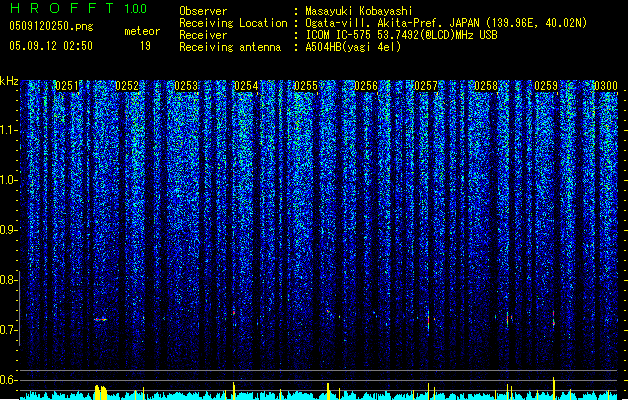The width and height of the screenshot is (629, 400).
Task: Click the kHz axis unit label
Action: point(9,81)
